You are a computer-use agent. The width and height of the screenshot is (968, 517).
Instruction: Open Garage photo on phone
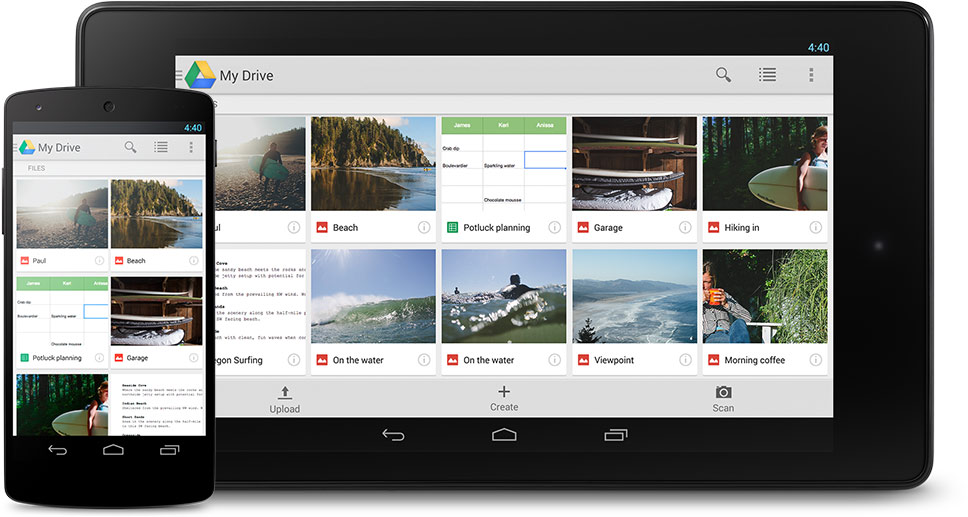click(x=156, y=311)
